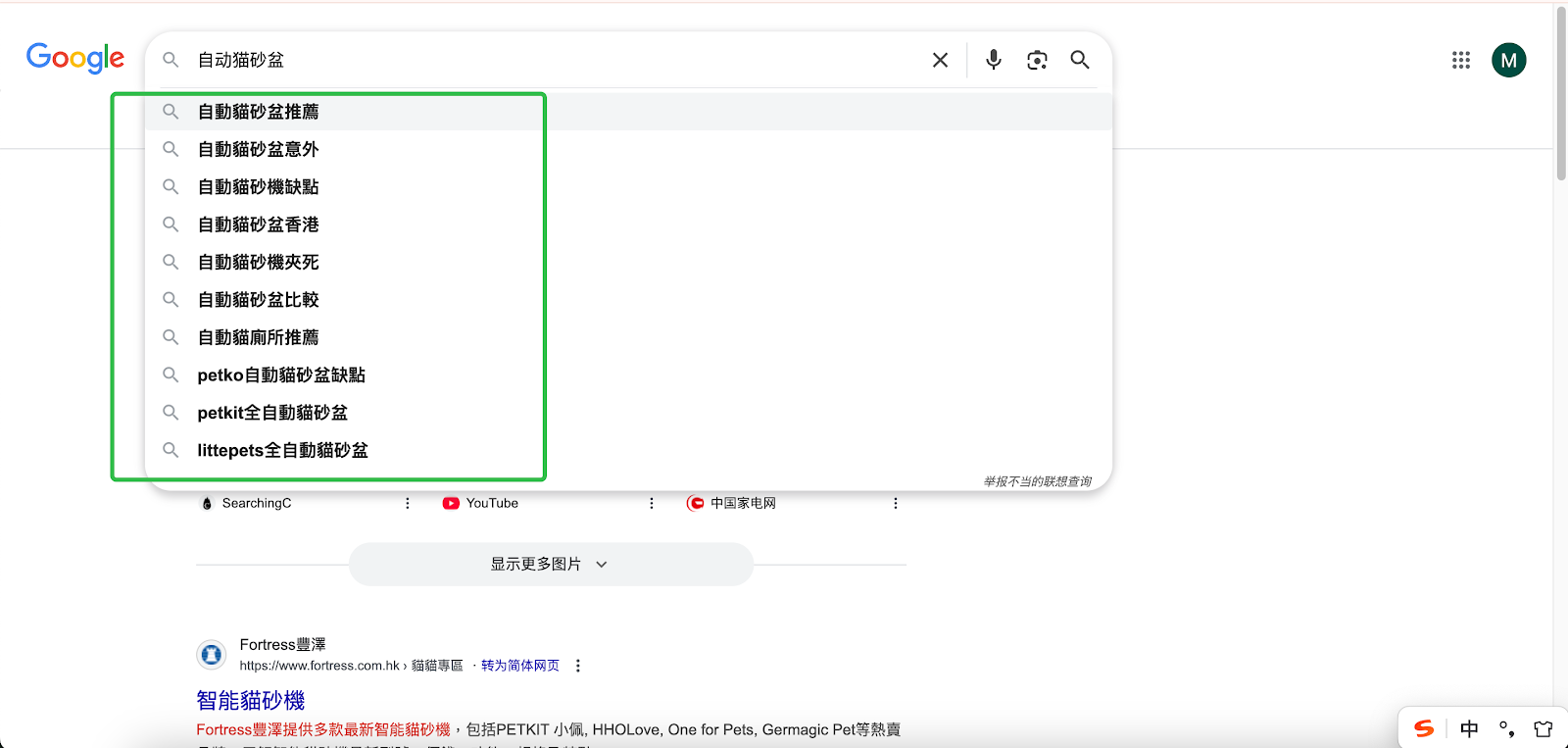Open the three-dot menu beside YouTube

(652, 503)
